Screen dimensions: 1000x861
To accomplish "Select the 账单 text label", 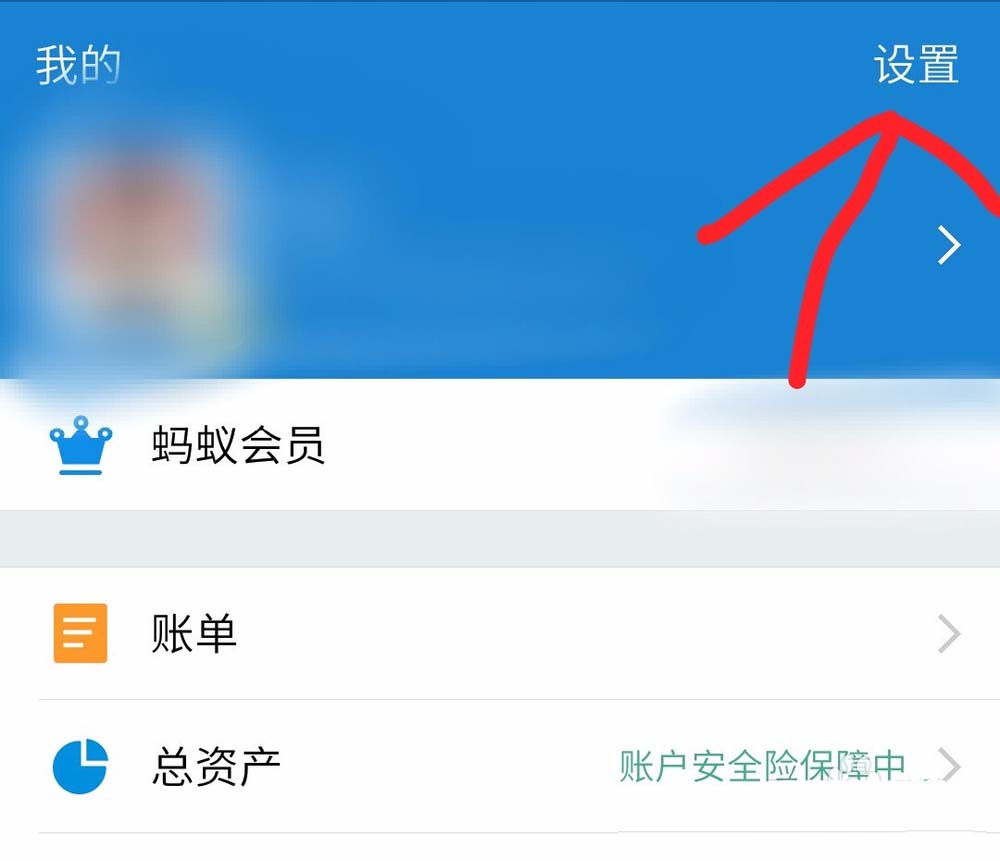I will pyautogui.click(x=194, y=633).
